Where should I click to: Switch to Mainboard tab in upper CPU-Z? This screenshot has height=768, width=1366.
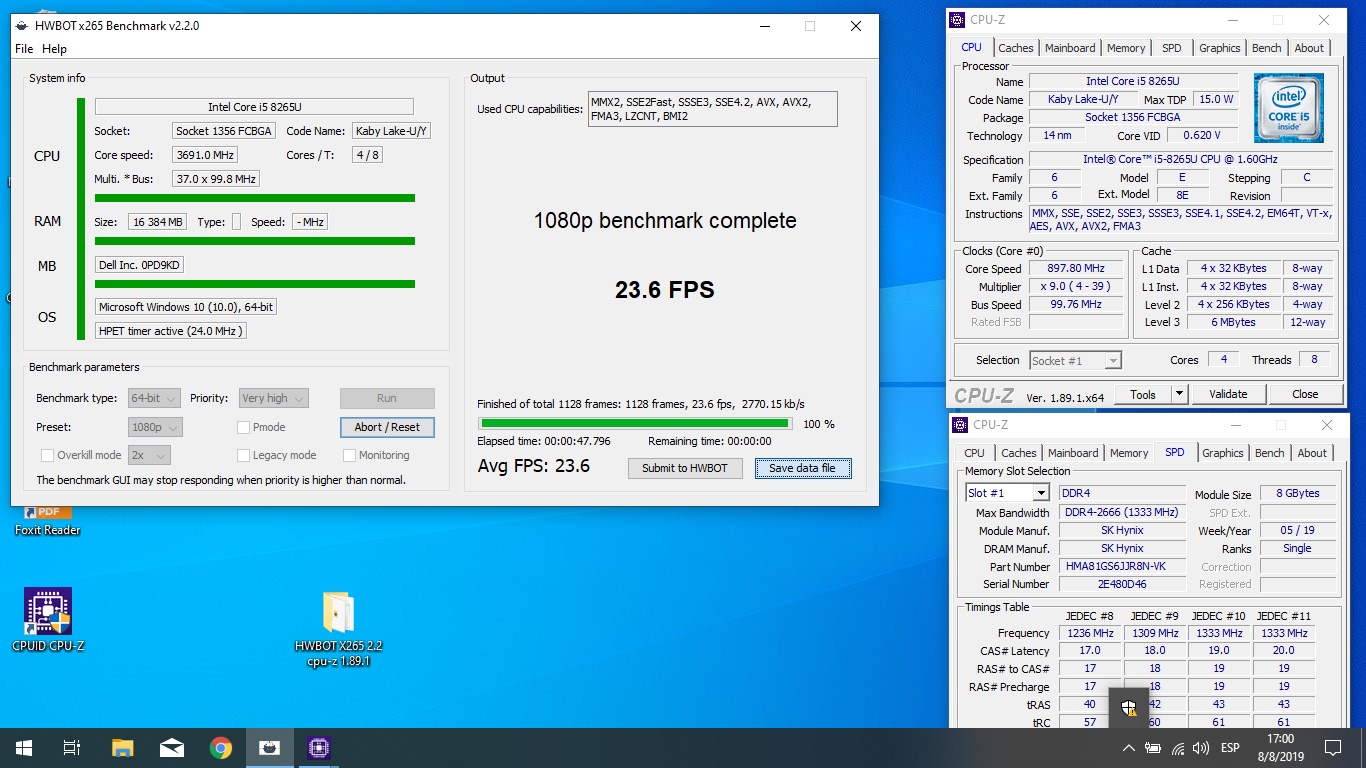point(1070,48)
